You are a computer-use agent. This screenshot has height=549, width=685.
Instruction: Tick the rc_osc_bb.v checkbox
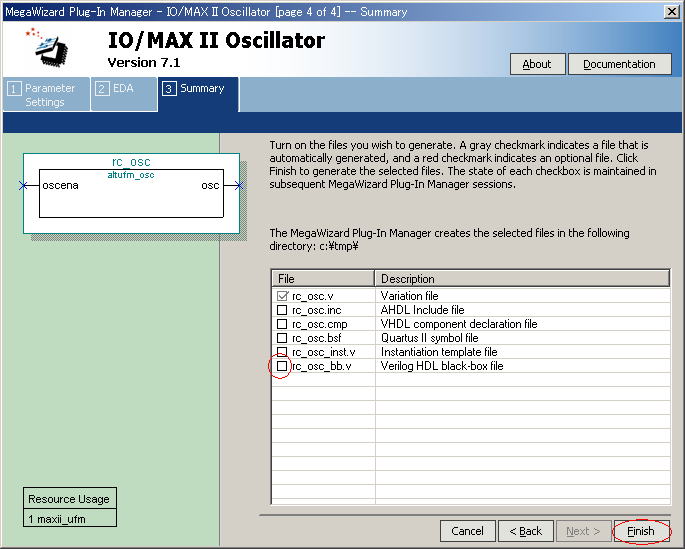click(x=282, y=366)
